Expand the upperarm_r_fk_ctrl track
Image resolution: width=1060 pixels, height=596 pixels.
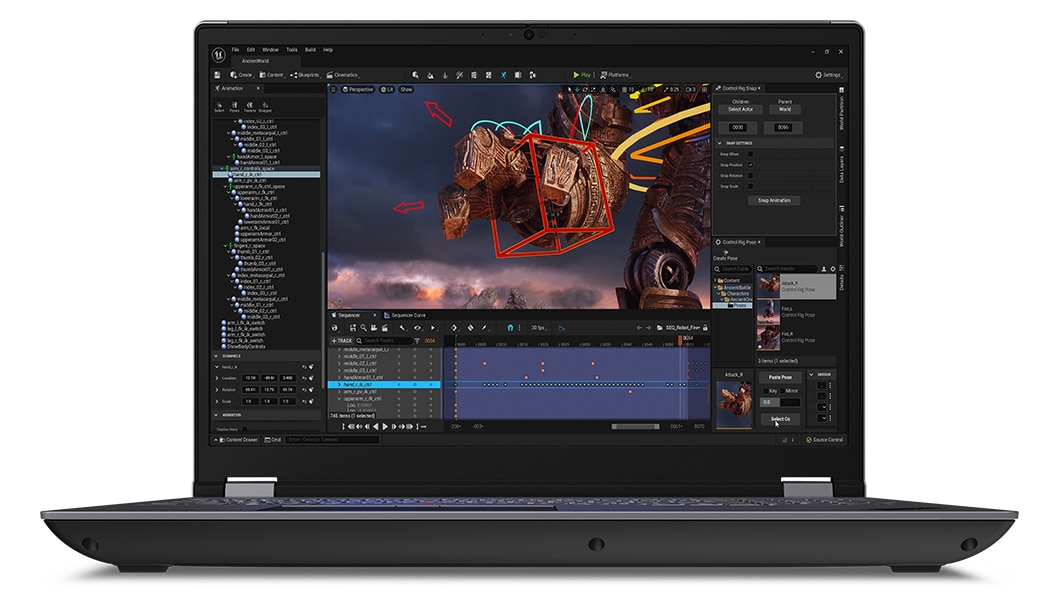[x=339, y=398]
